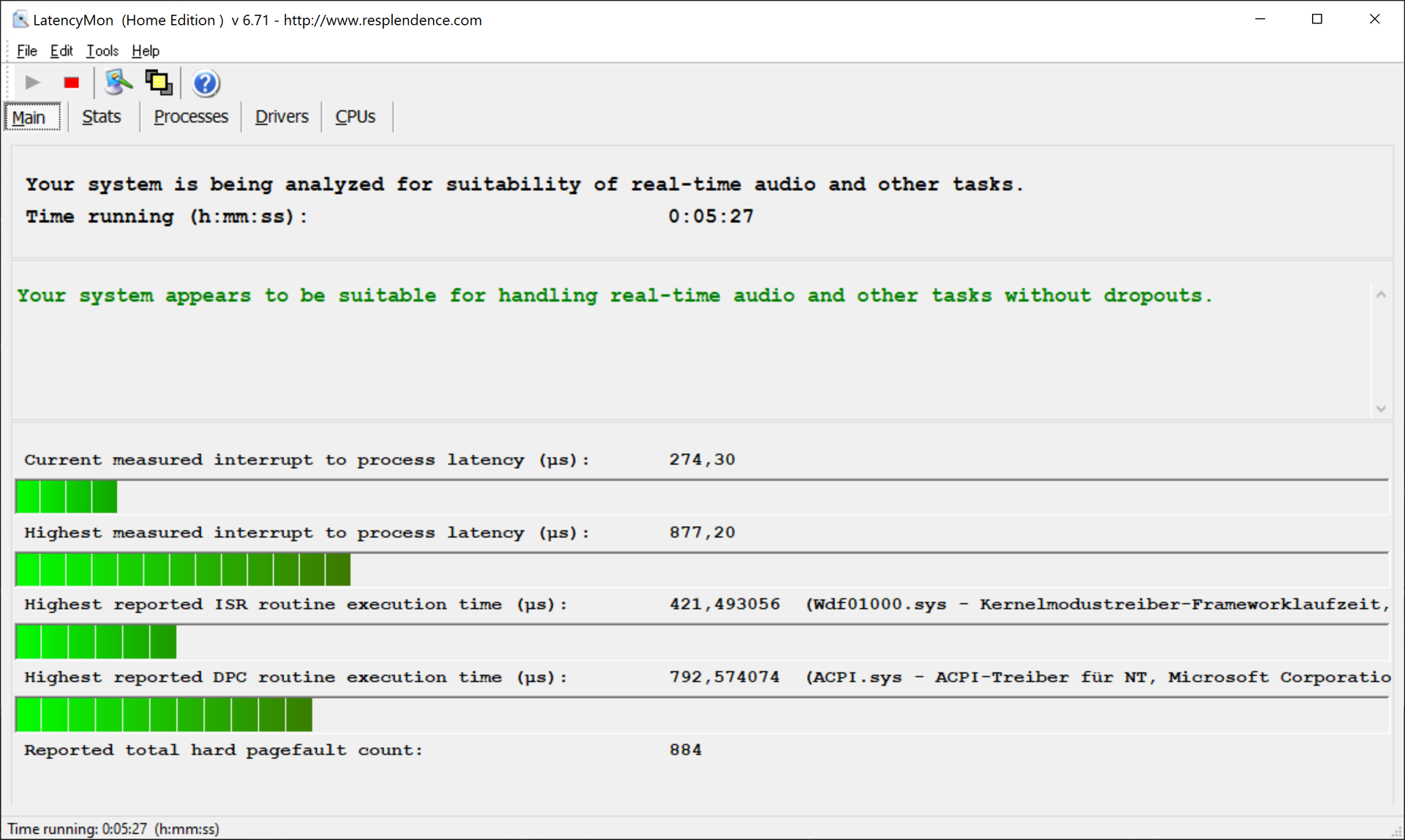
Task: Open the Processes tab
Action: [x=191, y=117]
